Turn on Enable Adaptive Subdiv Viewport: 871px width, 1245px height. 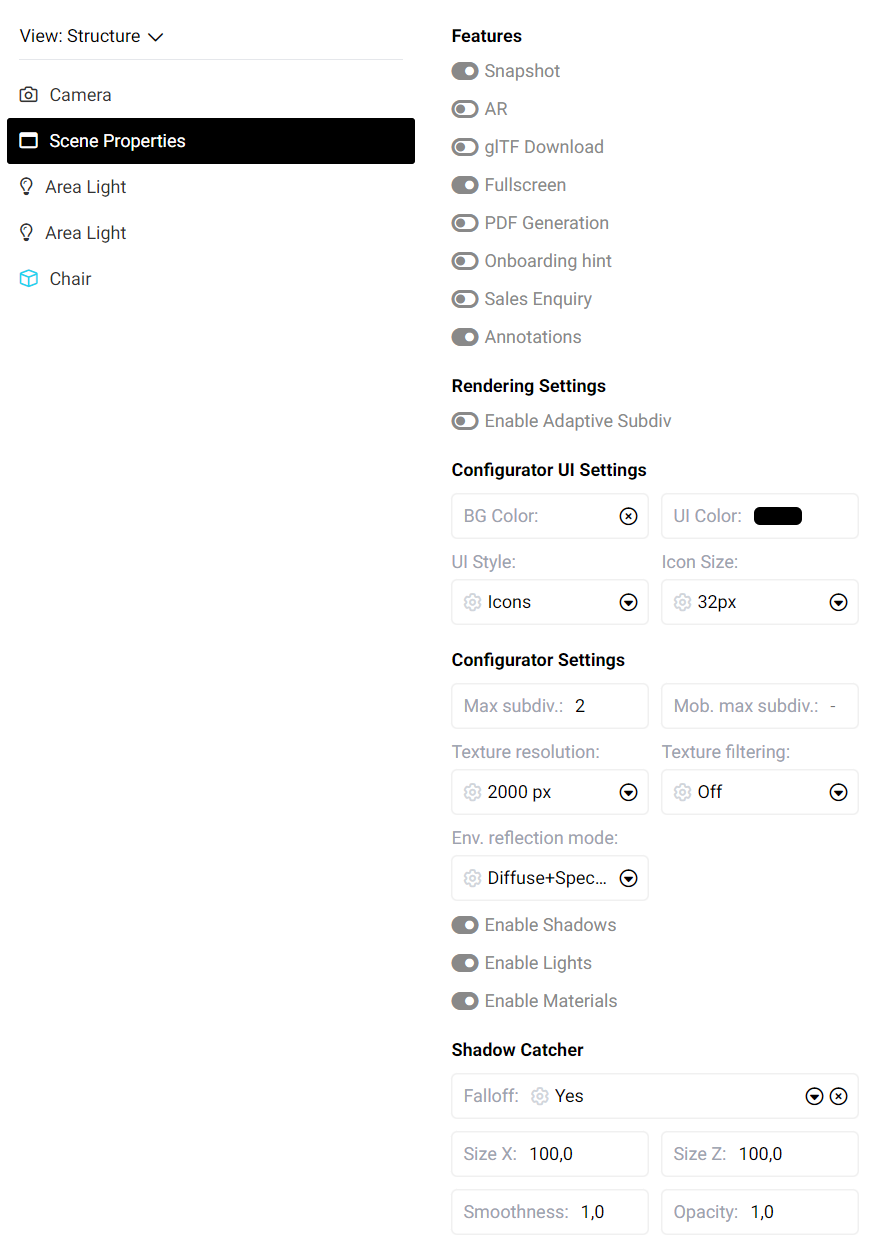click(465, 421)
